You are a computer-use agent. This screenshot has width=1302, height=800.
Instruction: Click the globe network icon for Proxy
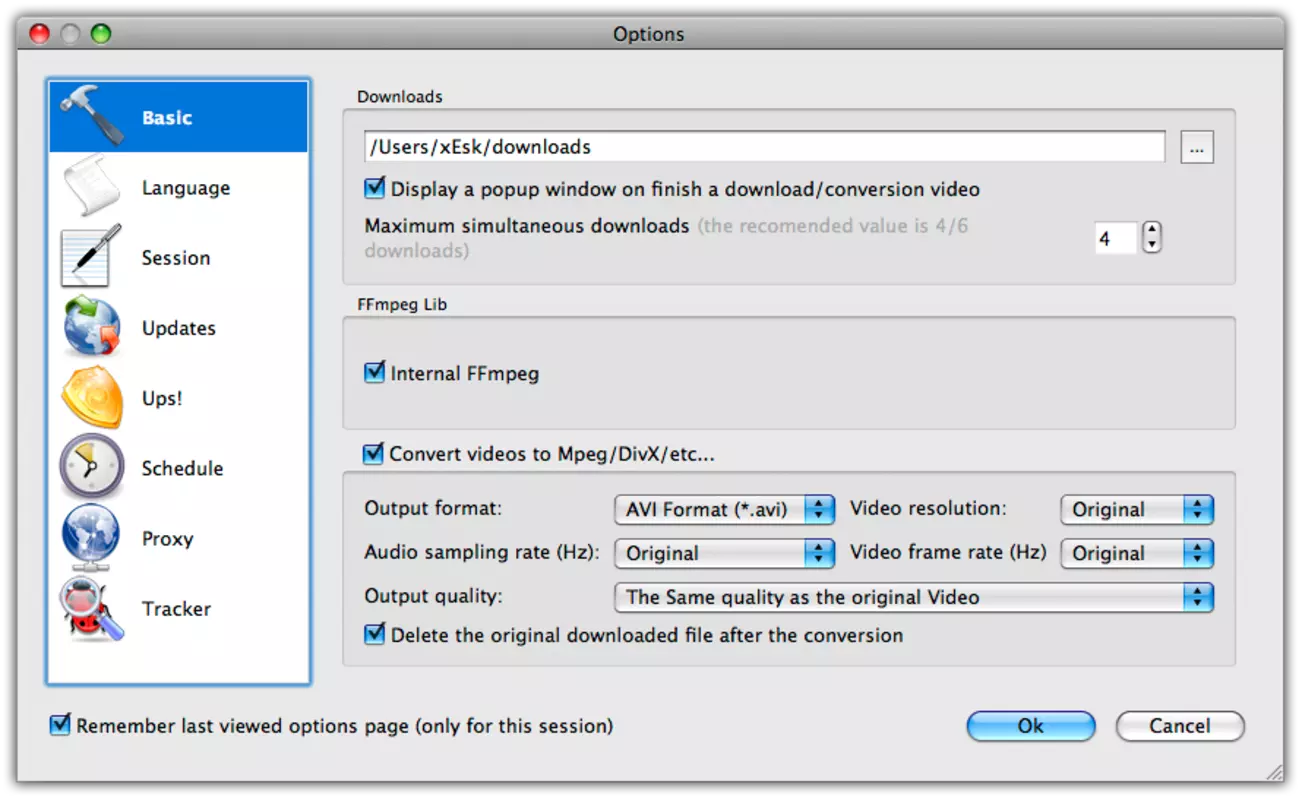coord(92,537)
